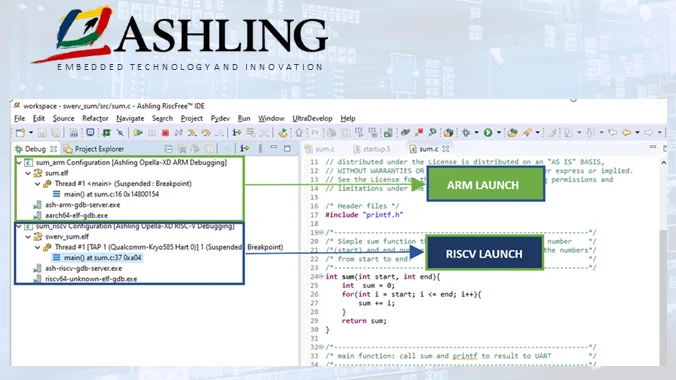Open the Terminal monitor icon

point(90,132)
